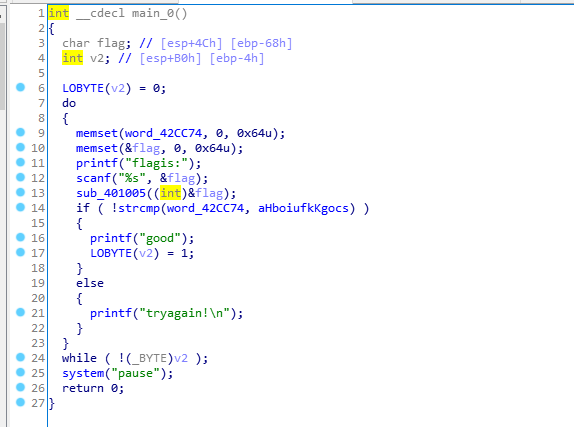Click the strcmp function call
574x427 pixels.
tap(139, 208)
